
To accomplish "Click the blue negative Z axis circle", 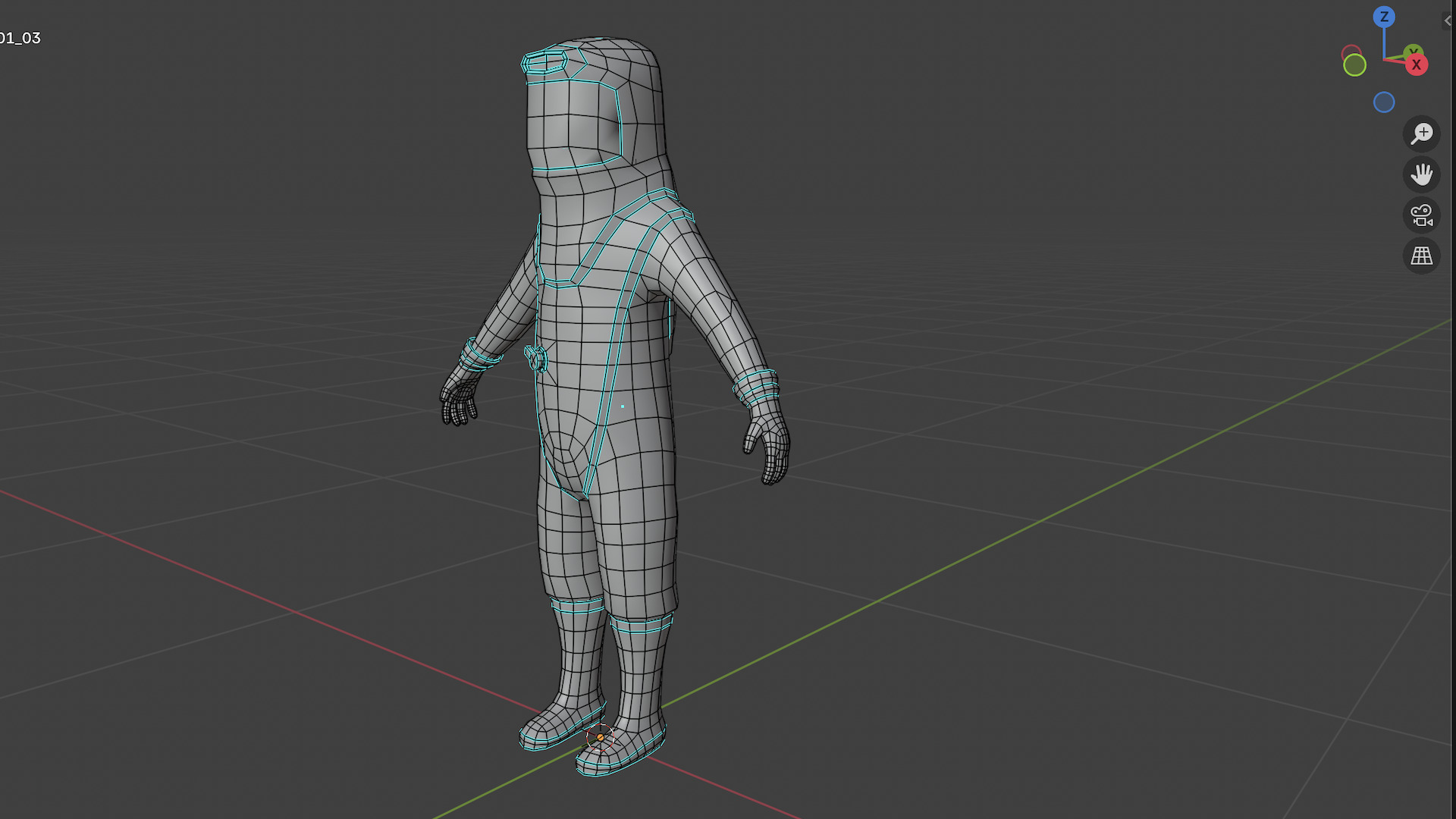I will (x=1384, y=102).
